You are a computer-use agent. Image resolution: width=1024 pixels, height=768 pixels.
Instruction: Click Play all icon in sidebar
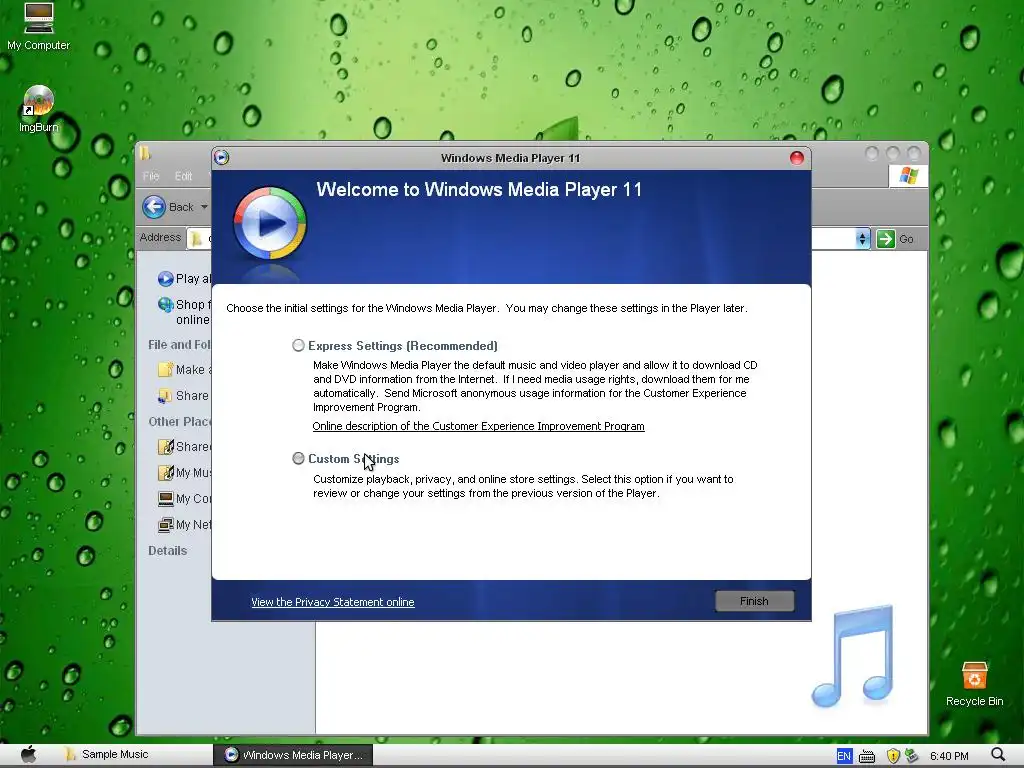click(165, 279)
